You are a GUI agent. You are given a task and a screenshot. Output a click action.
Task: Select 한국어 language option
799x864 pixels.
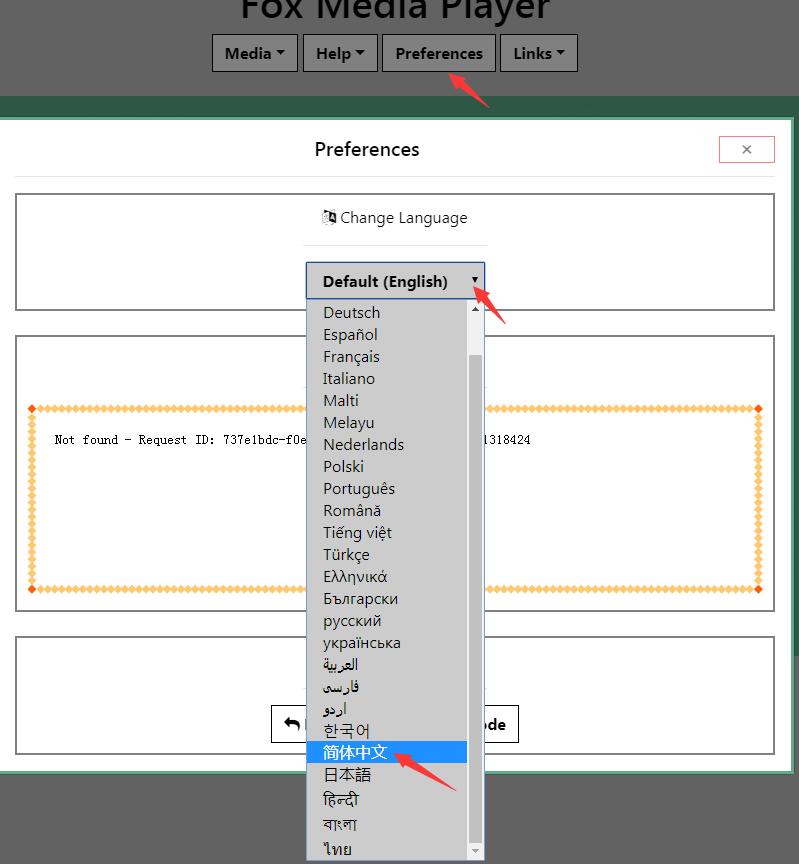pyautogui.click(x=386, y=731)
